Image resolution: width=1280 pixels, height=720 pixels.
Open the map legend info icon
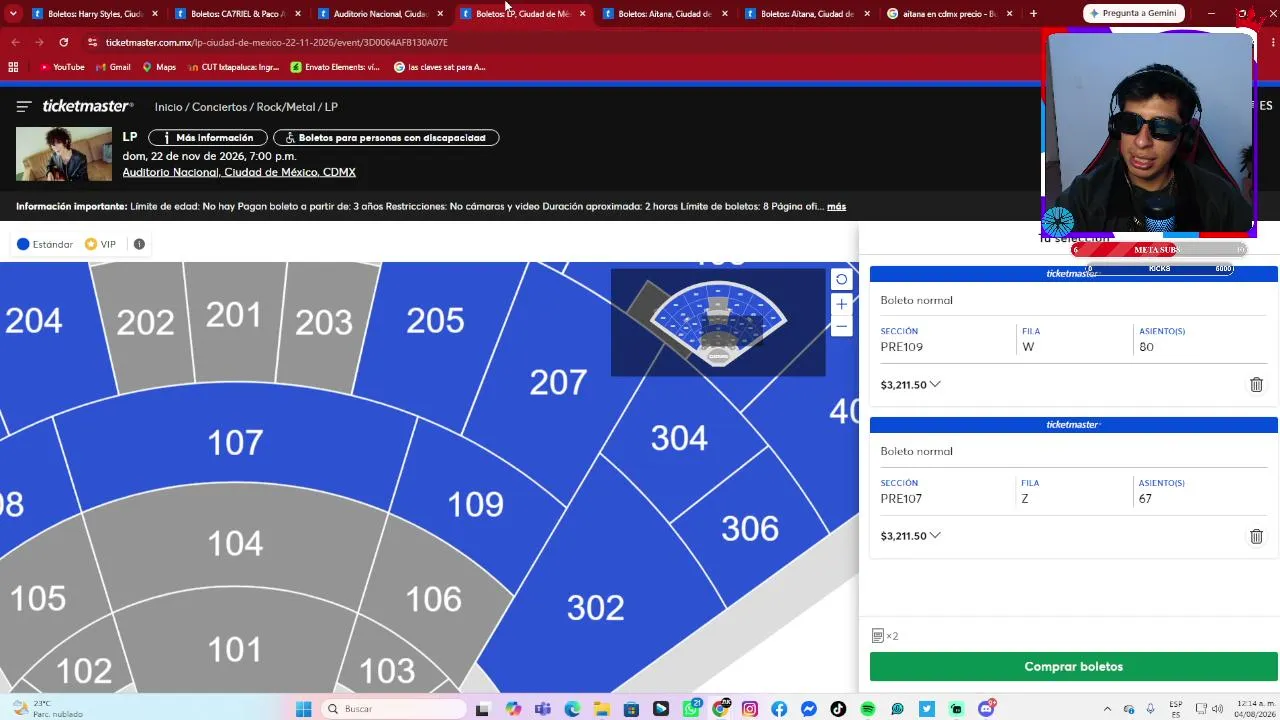coord(139,244)
